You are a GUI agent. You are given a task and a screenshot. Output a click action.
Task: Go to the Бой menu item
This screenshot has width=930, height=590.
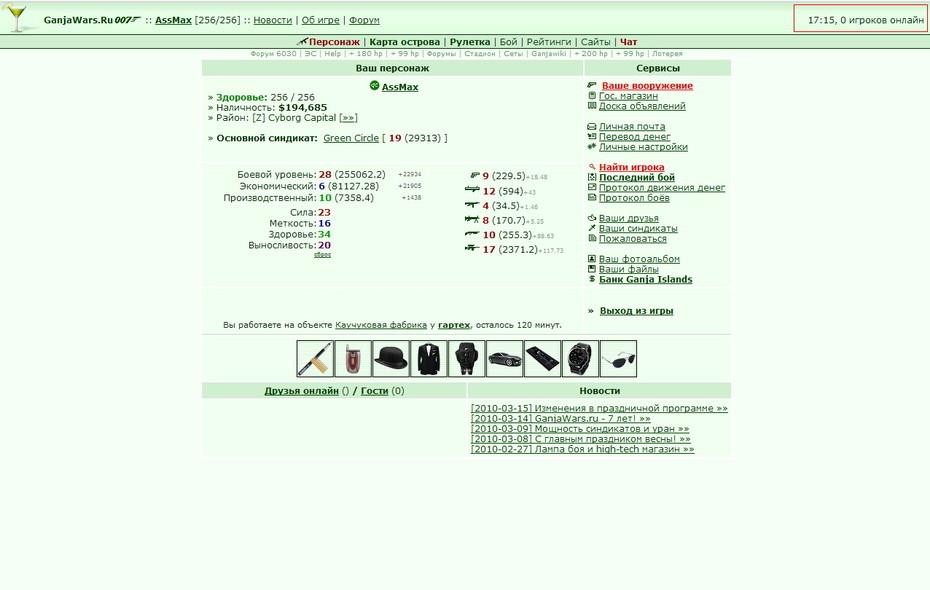pos(508,42)
